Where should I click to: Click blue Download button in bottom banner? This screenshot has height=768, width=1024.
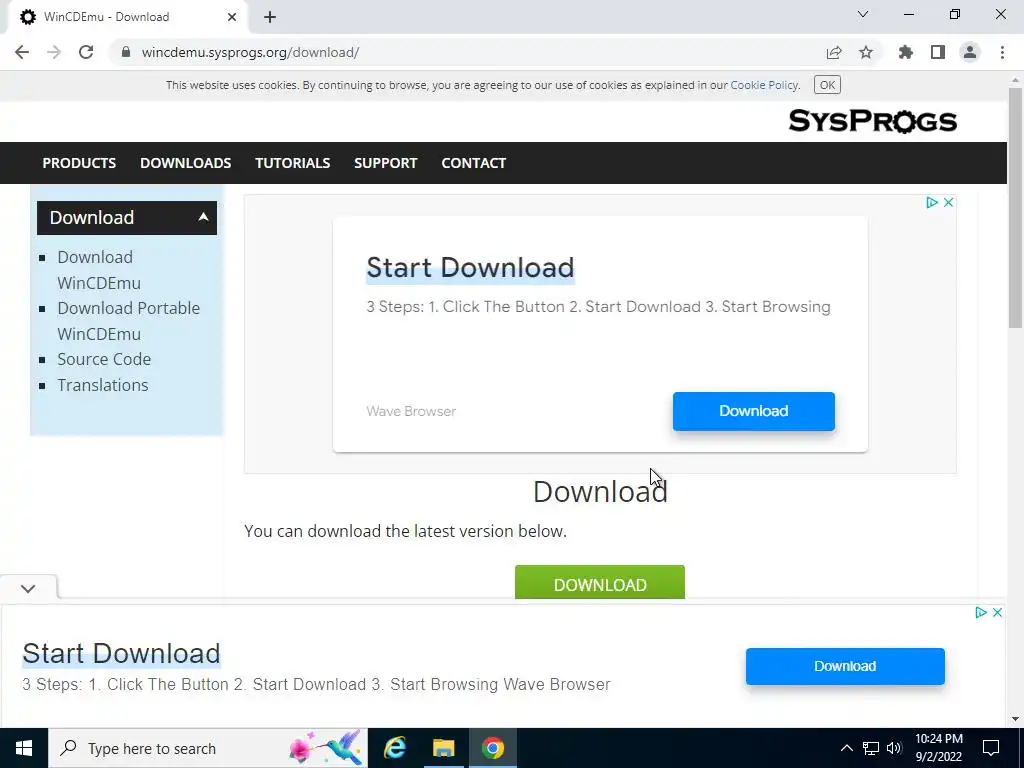click(845, 666)
